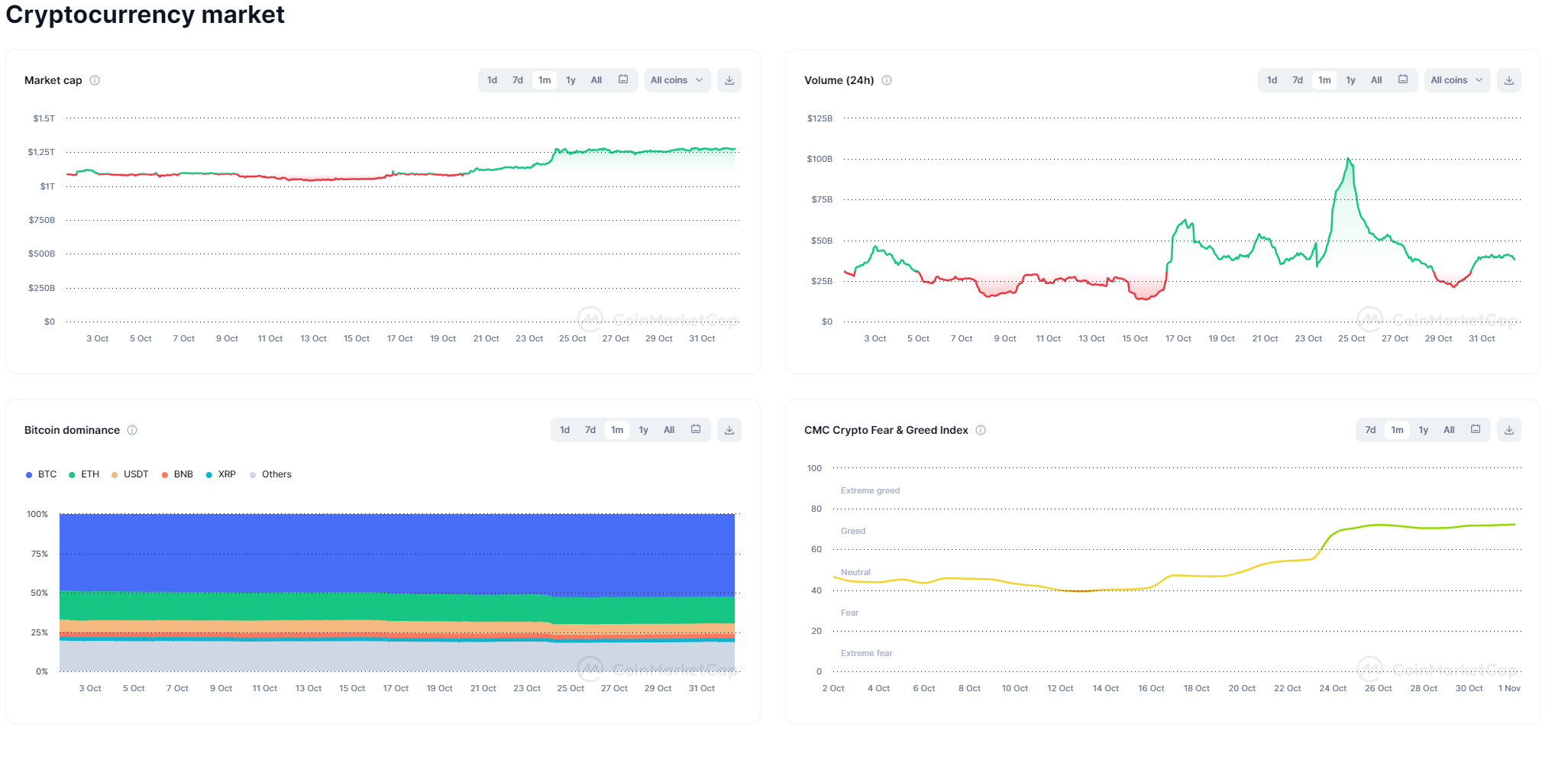Set Fear & Greed chart to 7d
The width and height of the screenshot is (1568, 763).
pyautogui.click(x=1370, y=430)
